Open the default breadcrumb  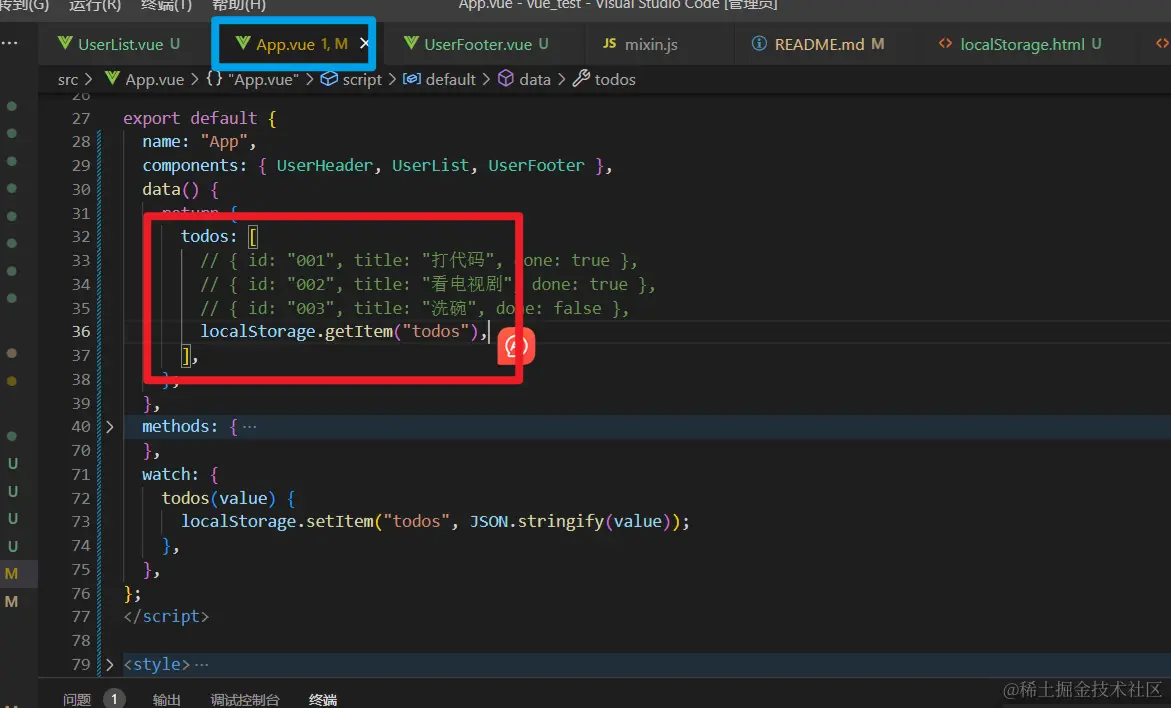tap(450, 79)
